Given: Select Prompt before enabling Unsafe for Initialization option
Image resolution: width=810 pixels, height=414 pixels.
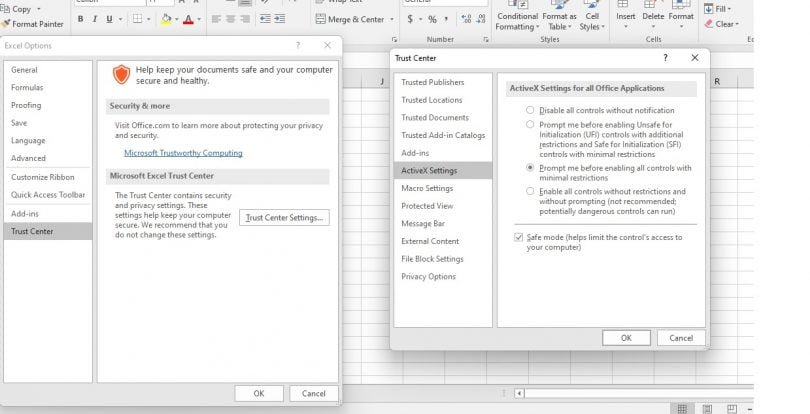Looking at the screenshot, I should (530, 125).
